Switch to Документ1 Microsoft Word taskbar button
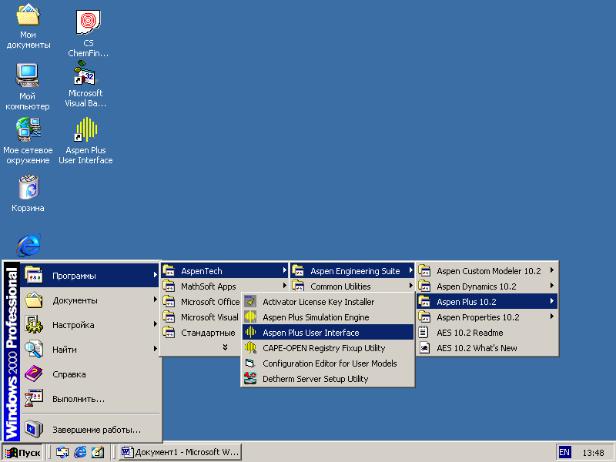The image size is (616, 462). [x=180, y=452]
